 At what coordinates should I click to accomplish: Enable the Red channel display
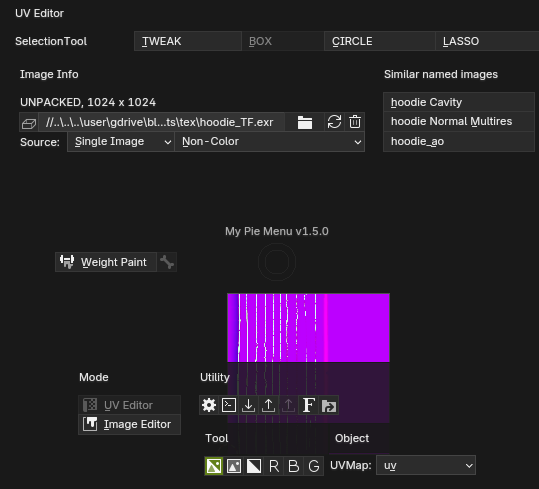click(x=274, y=466)
